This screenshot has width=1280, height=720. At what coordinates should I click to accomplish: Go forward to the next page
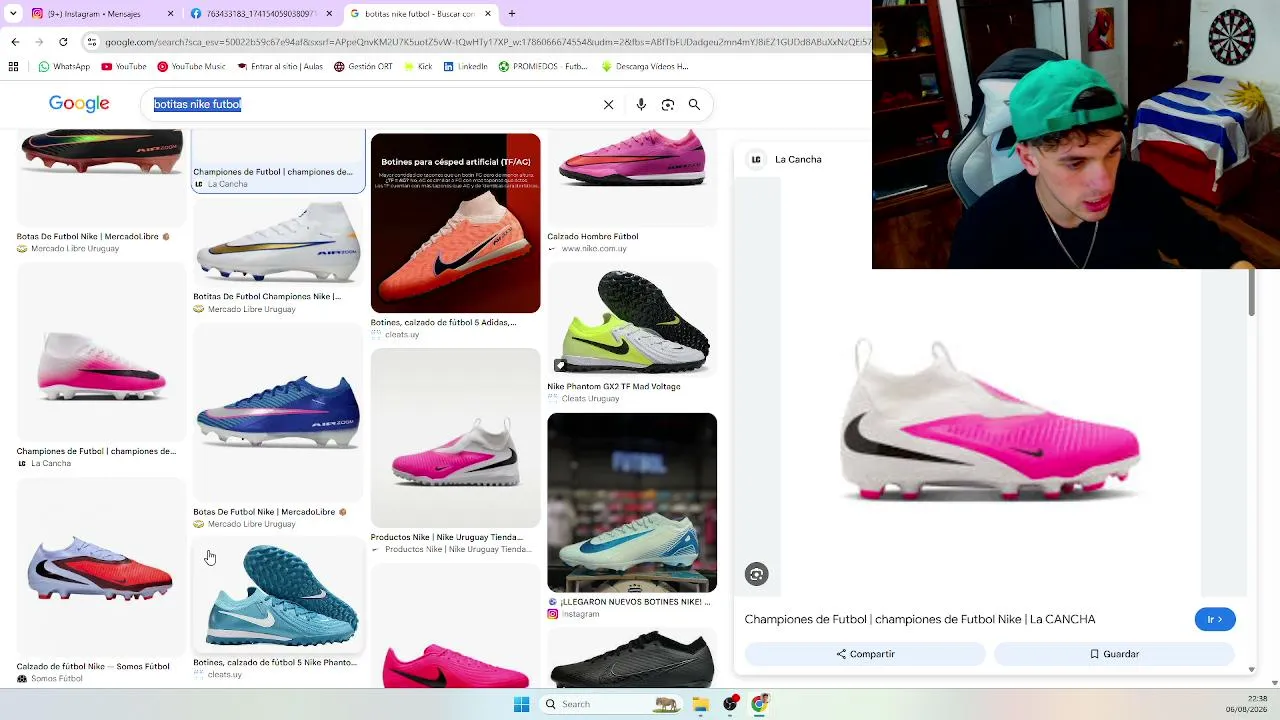coord(39,42)
